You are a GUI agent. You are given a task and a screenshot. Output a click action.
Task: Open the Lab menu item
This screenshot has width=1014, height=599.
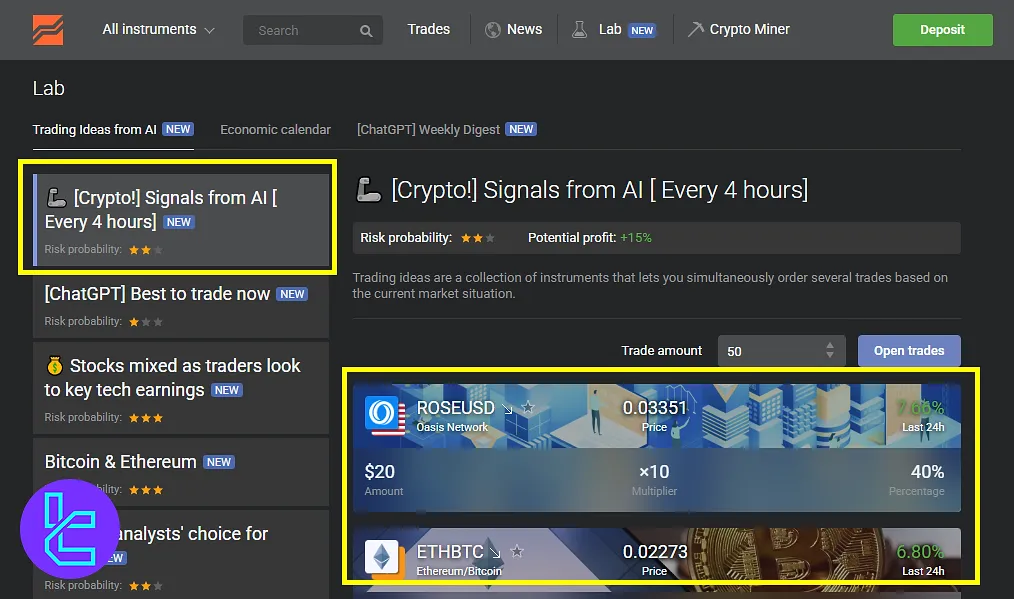coord(614,30)
